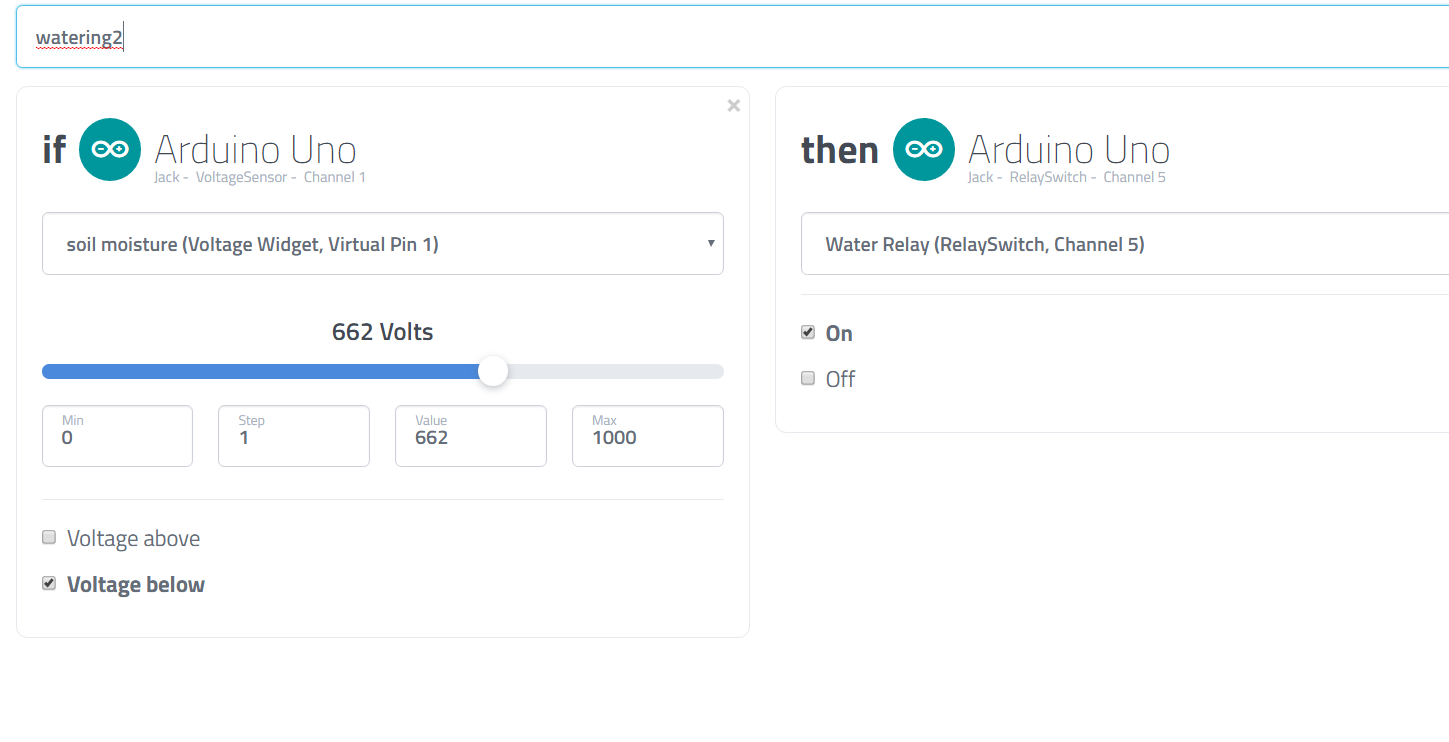The width and height of the screenshot is (1449, 742).
Task: Click the Max value field
Action: 647,436
